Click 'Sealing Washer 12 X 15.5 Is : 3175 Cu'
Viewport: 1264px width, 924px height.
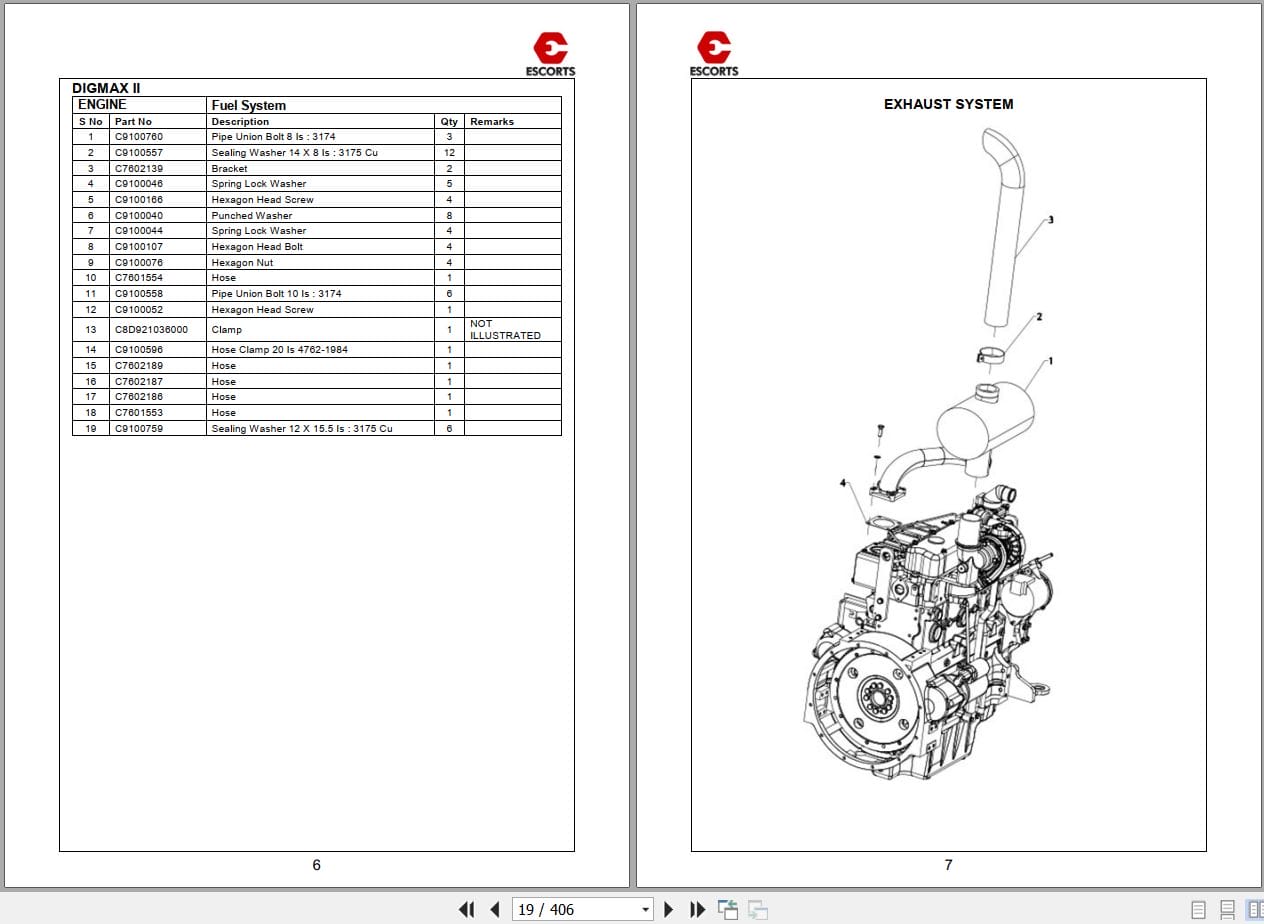[301, 428]
